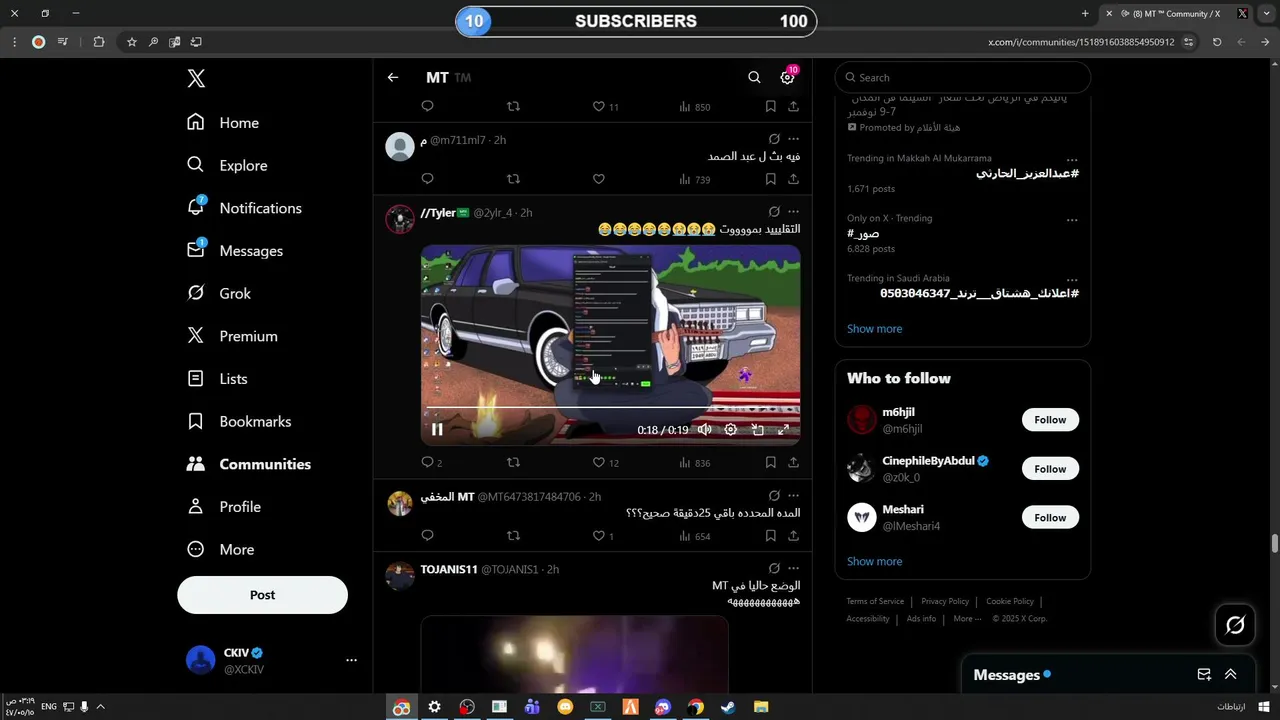Open Steam from the taskbar

tap(728, 707)
